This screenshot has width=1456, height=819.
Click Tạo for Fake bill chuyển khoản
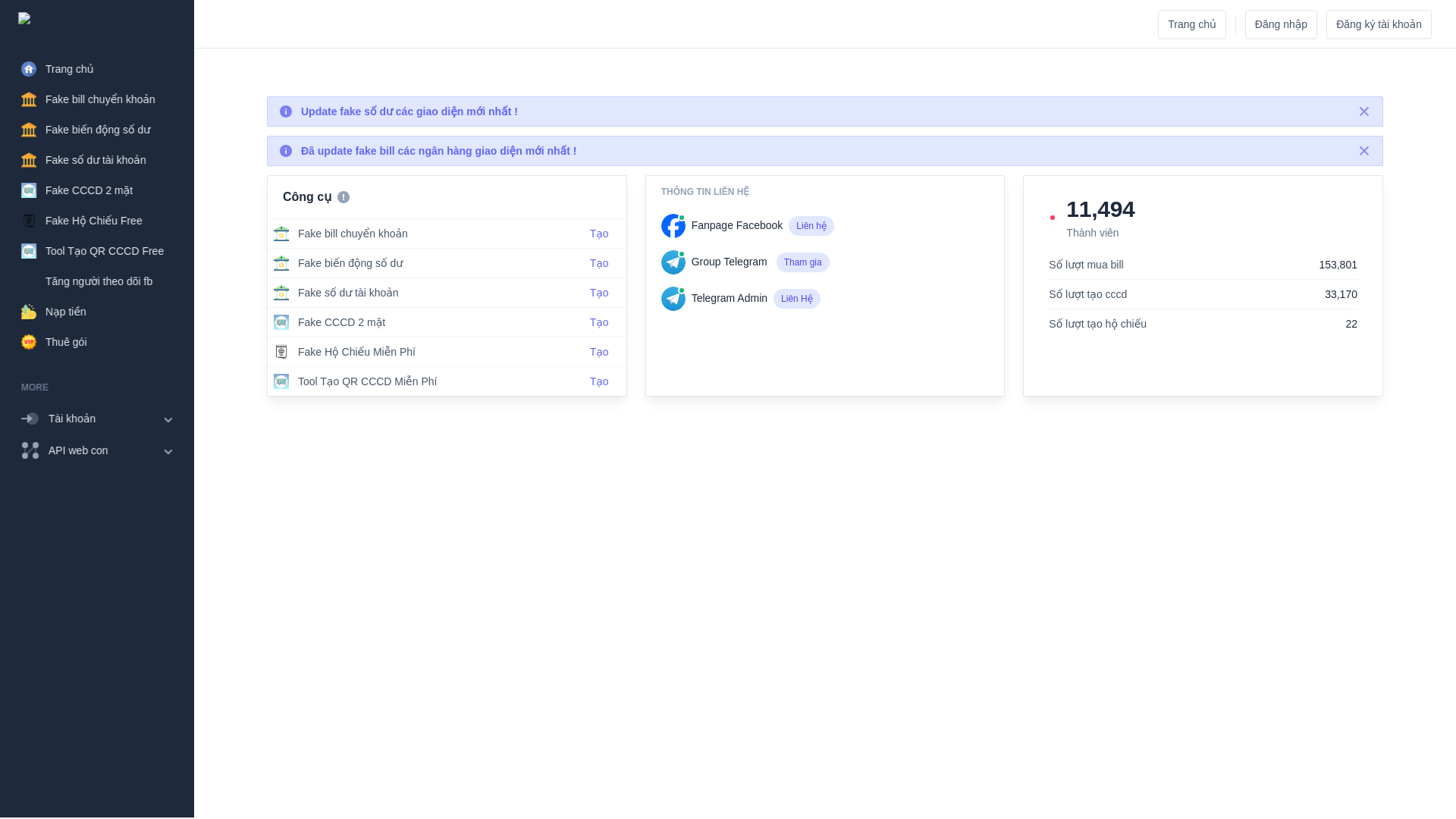coord(599,234)
